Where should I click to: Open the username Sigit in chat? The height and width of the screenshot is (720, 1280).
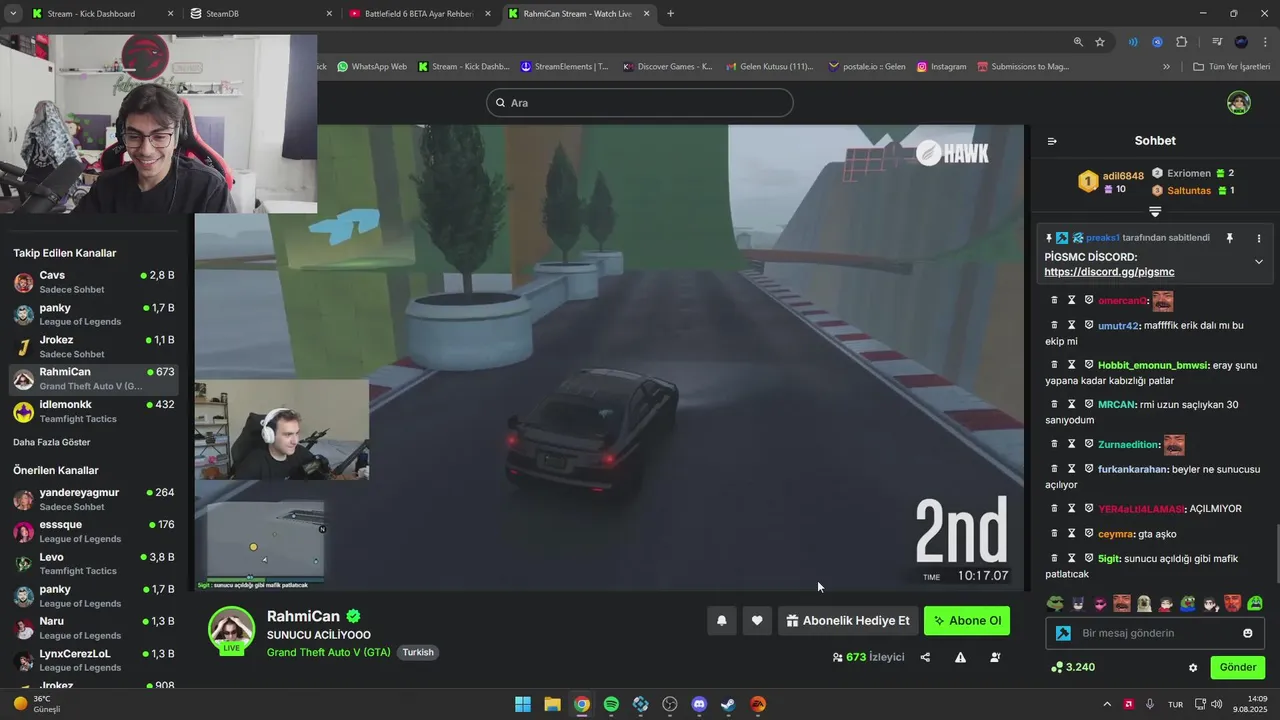(1109, 559)
